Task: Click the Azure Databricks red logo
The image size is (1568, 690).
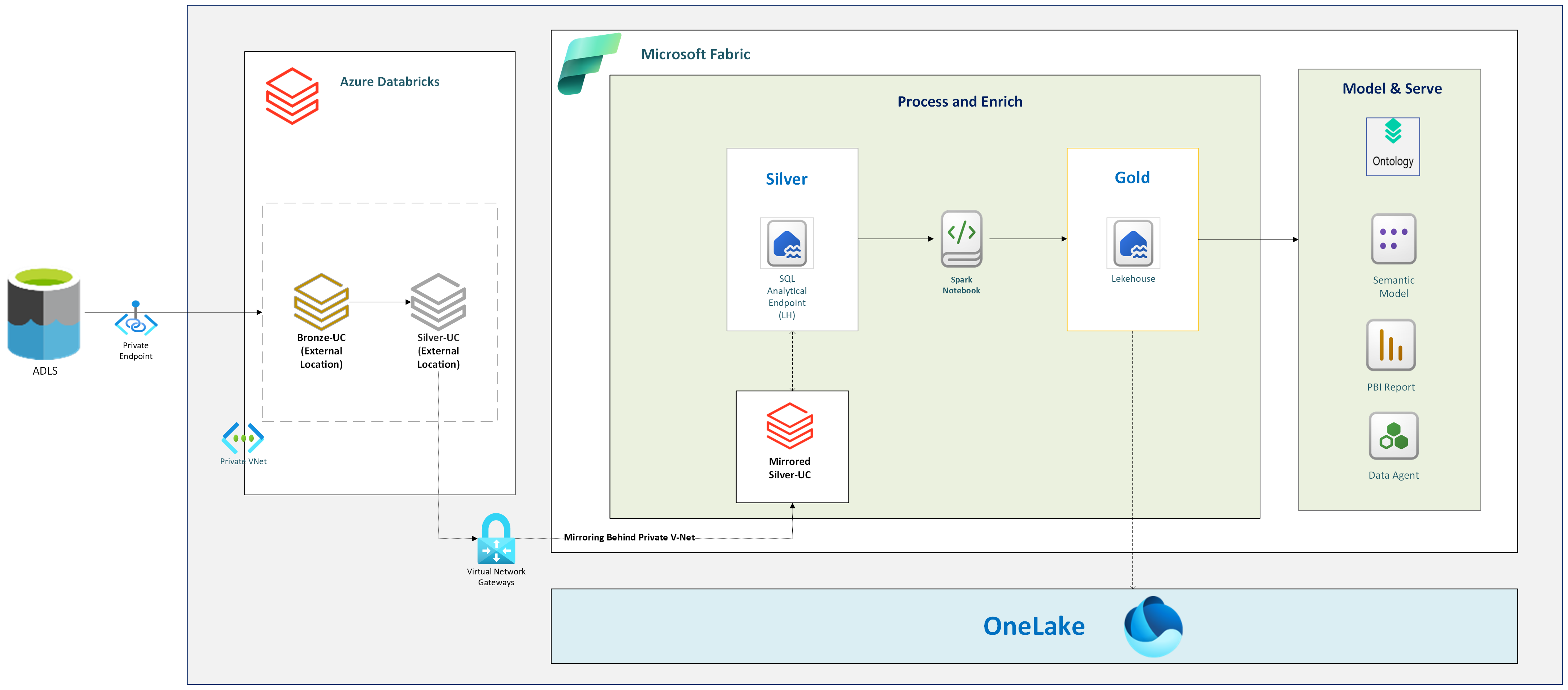Action: [x=292, y=96]
